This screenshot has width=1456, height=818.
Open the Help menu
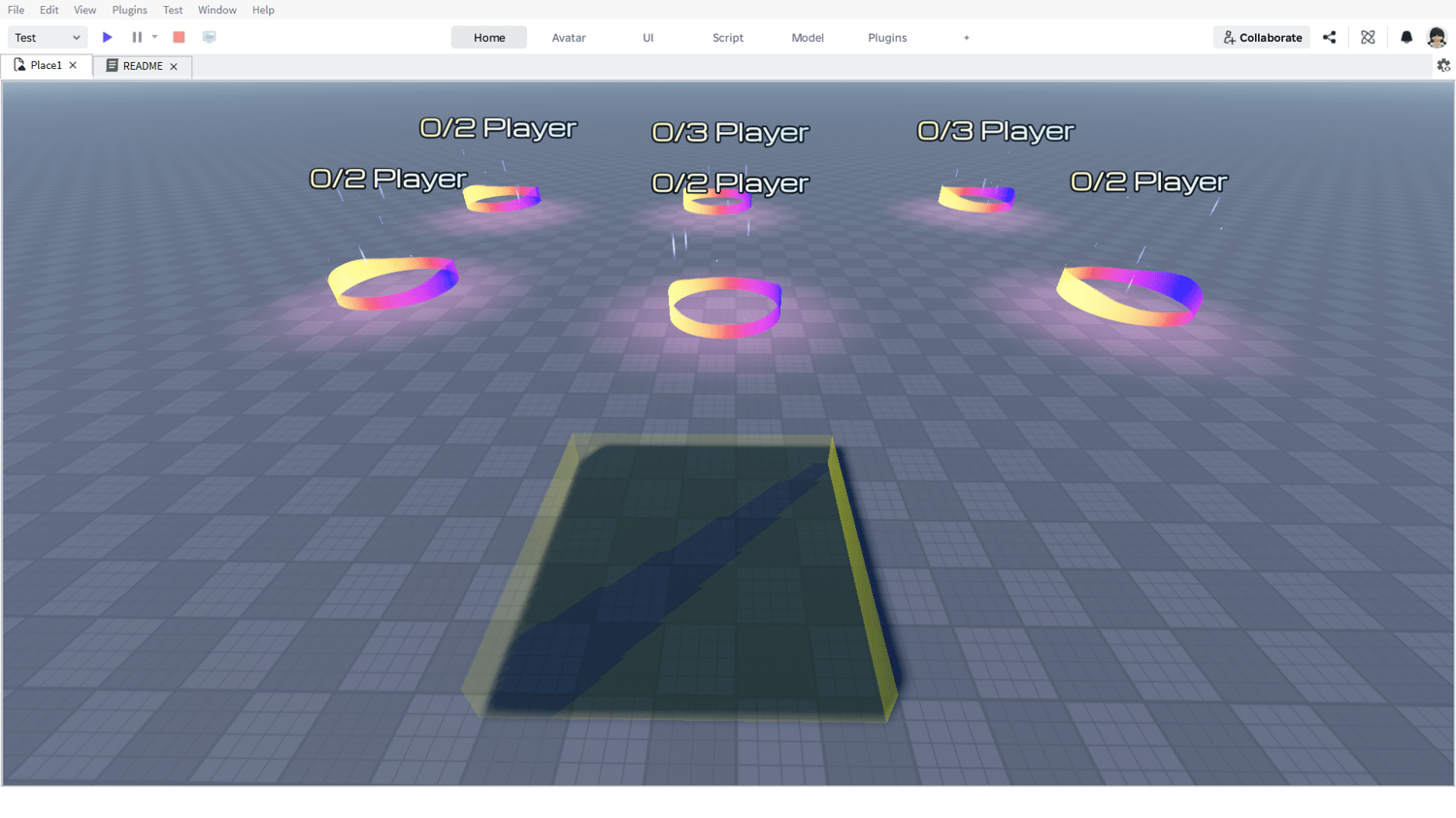(263, 10)
